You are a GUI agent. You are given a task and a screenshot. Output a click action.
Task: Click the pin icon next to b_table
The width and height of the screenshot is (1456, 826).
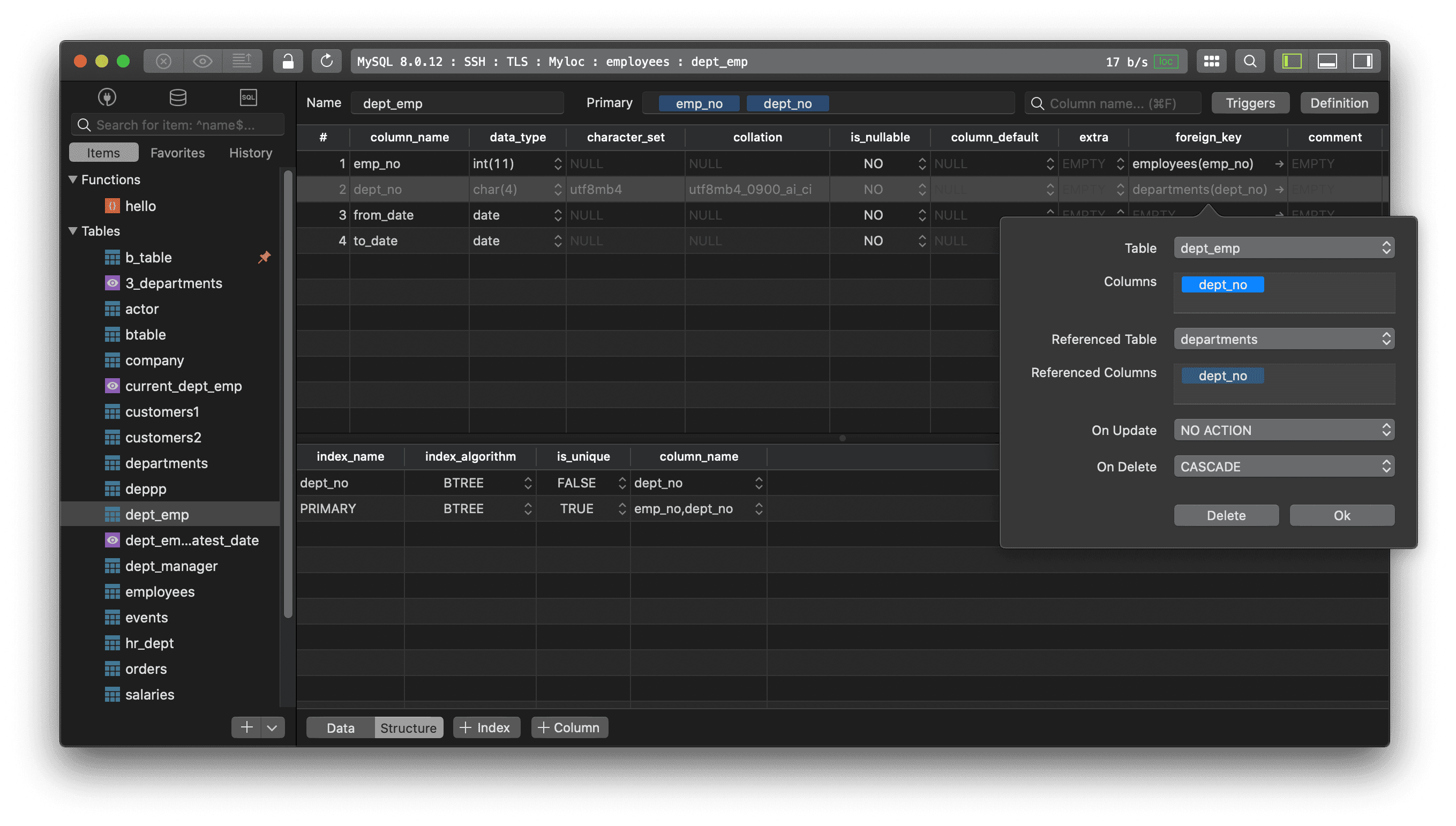point(264,257)
